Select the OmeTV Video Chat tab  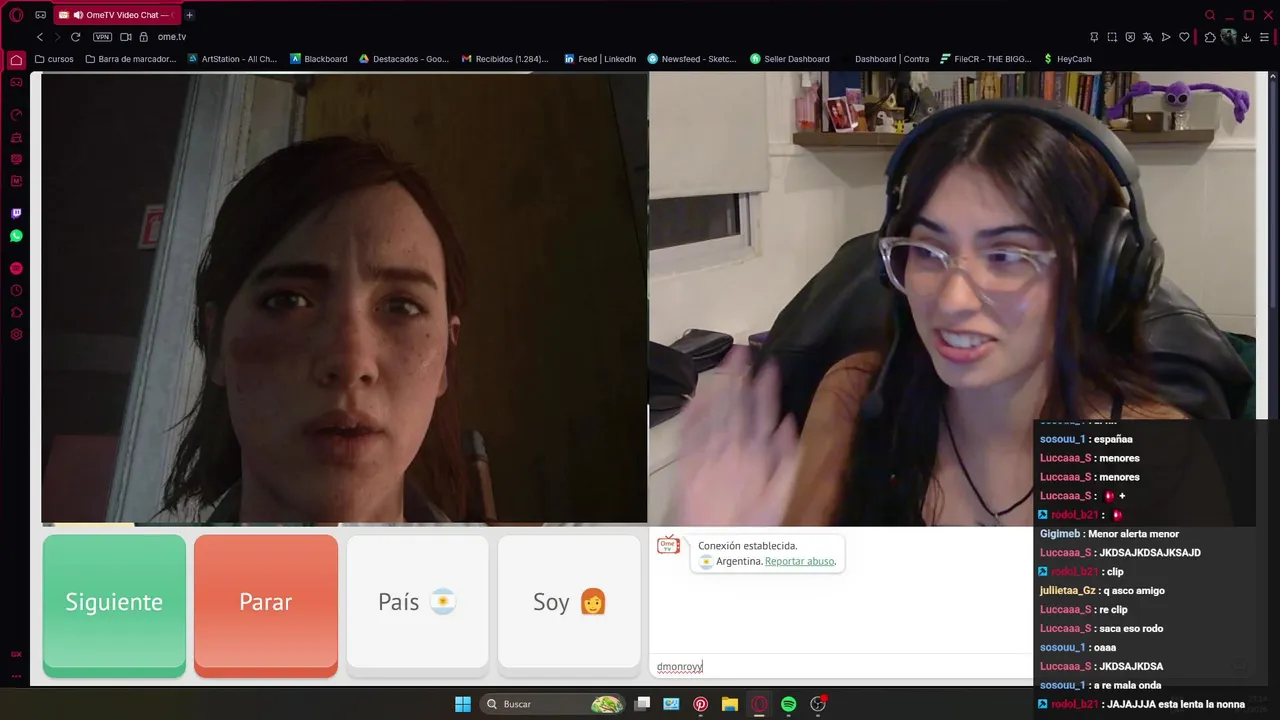pos(116,15)
